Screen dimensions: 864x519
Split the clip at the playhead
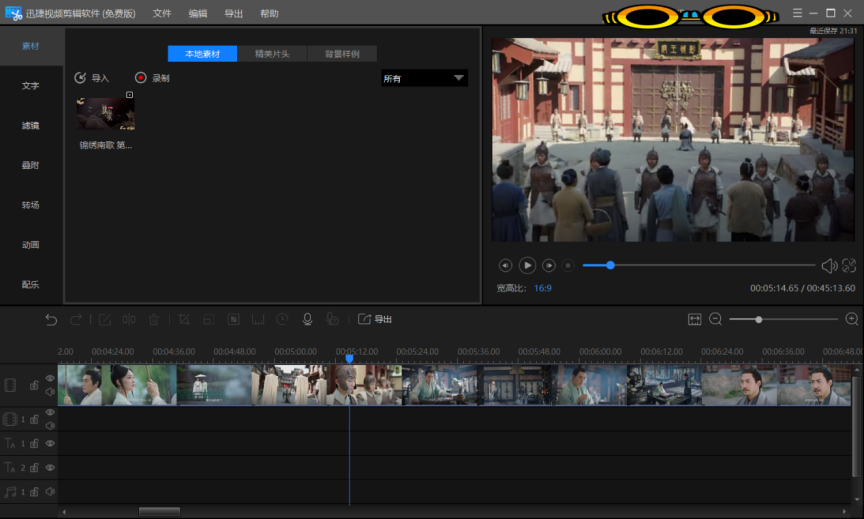coord(129,320)
